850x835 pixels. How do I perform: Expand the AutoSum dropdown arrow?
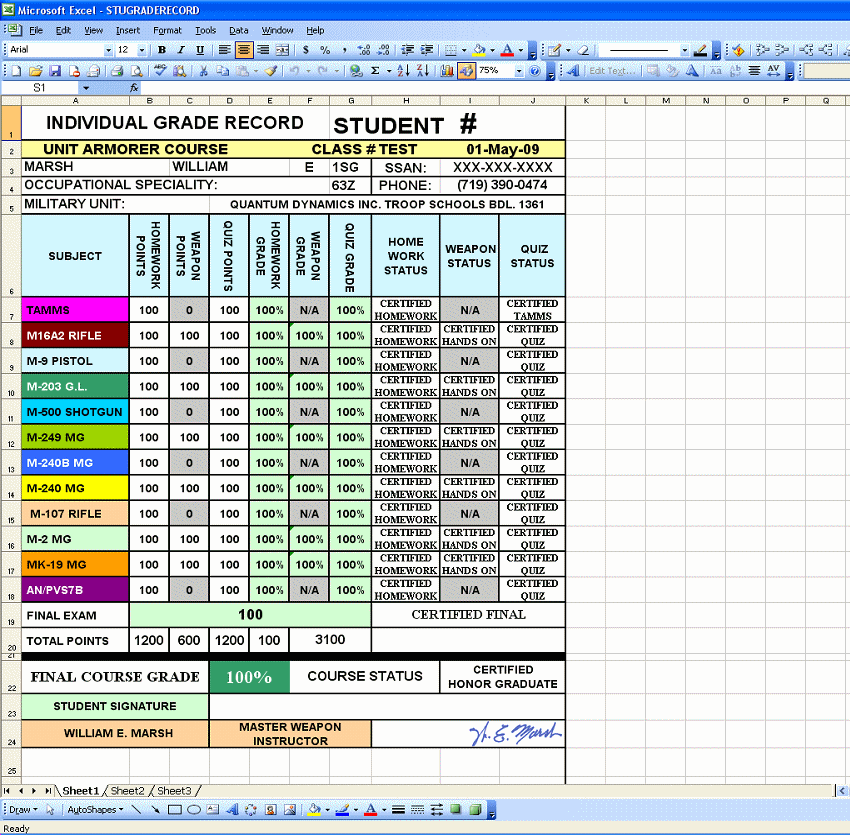(x=389, y=70)
